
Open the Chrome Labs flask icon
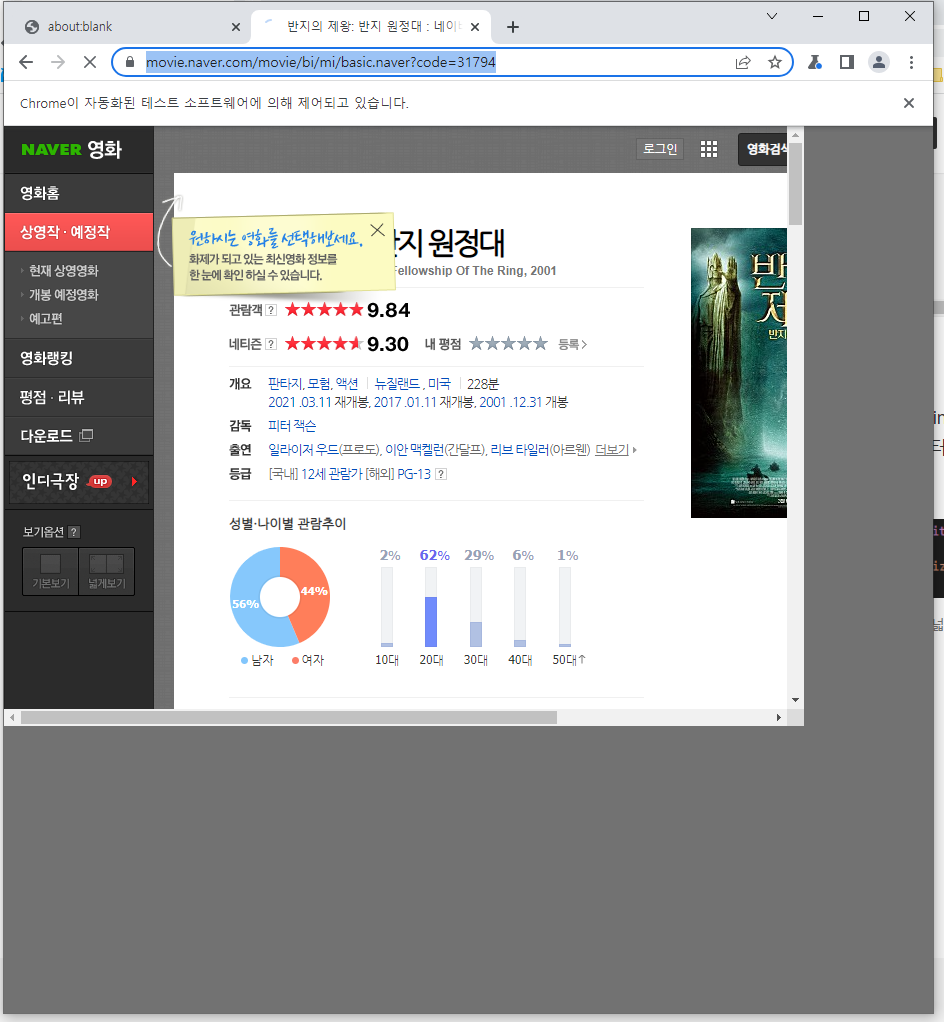(814, 62)
